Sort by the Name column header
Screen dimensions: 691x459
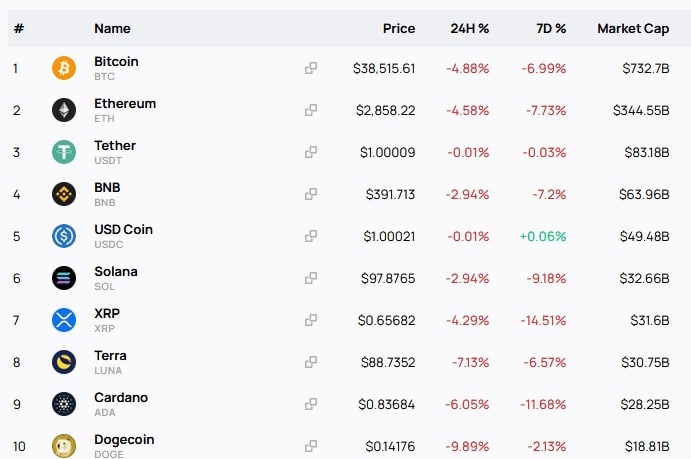coord(112,29)
